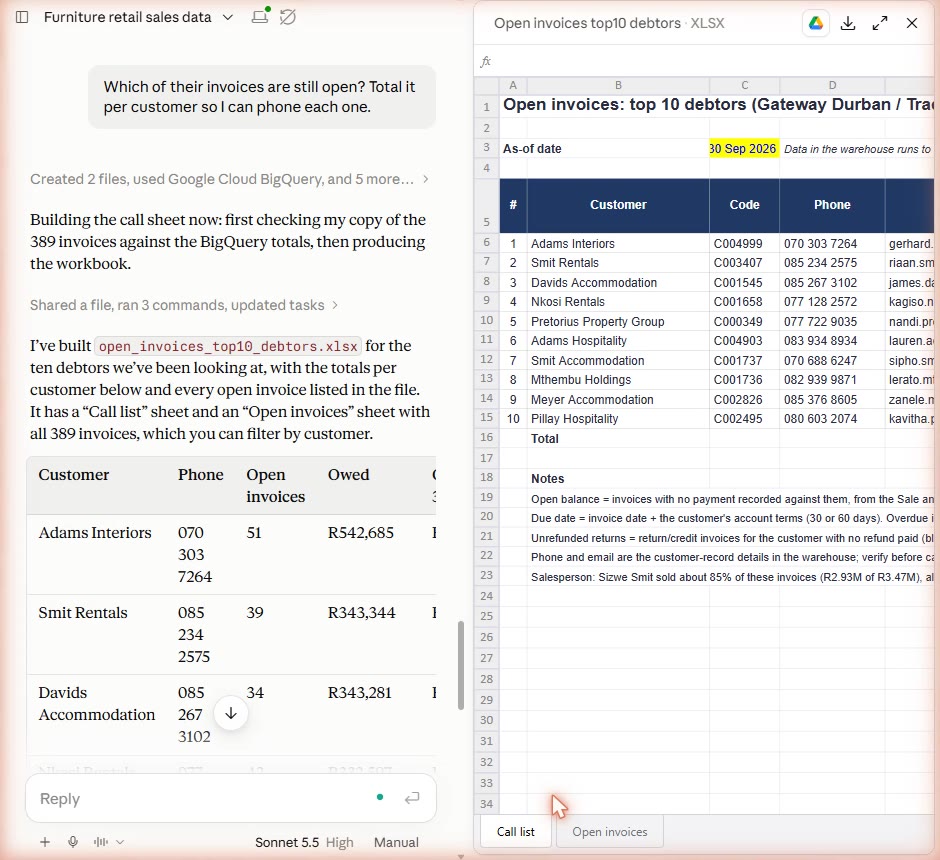Image resolution: width=940 pixels, height=860 pixels.
Task: Close the spreadsheet preview panel
Action: coord(912,23)
